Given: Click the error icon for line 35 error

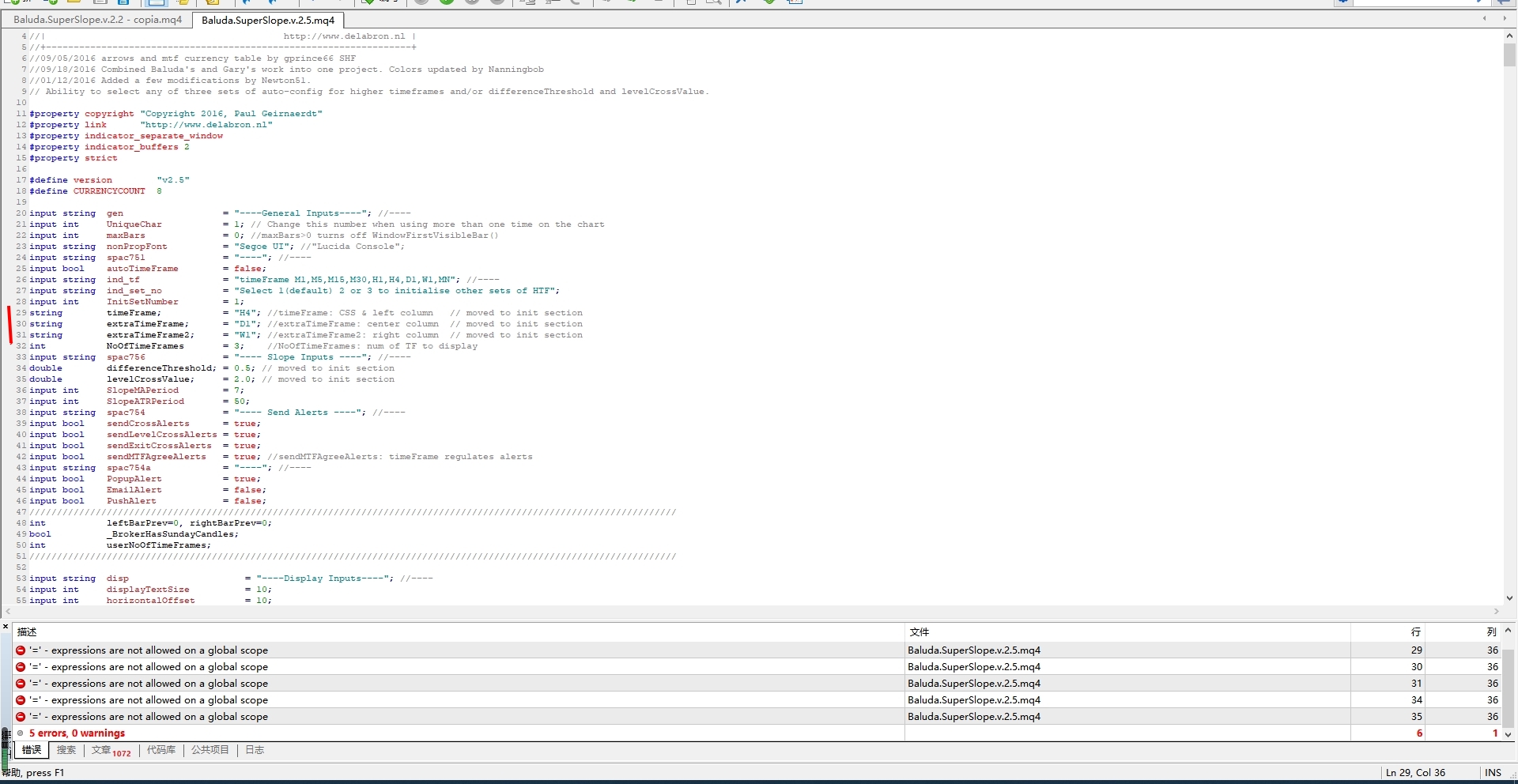Looking at the screenshot, I should pyautogui.click(x=21, y=717).
